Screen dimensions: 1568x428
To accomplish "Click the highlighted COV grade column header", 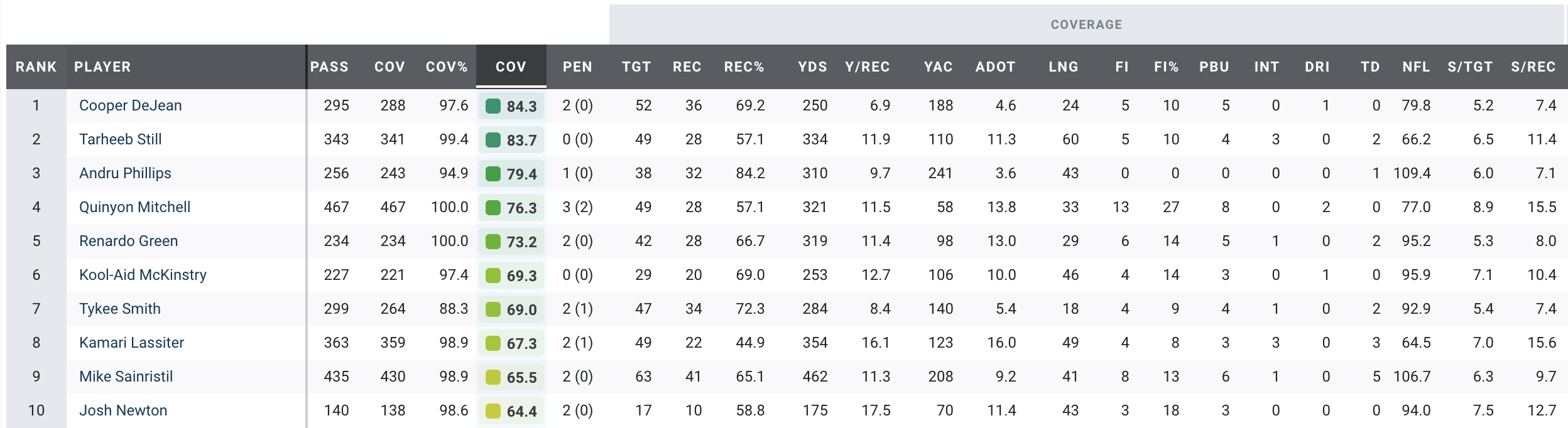I will 511,67.
